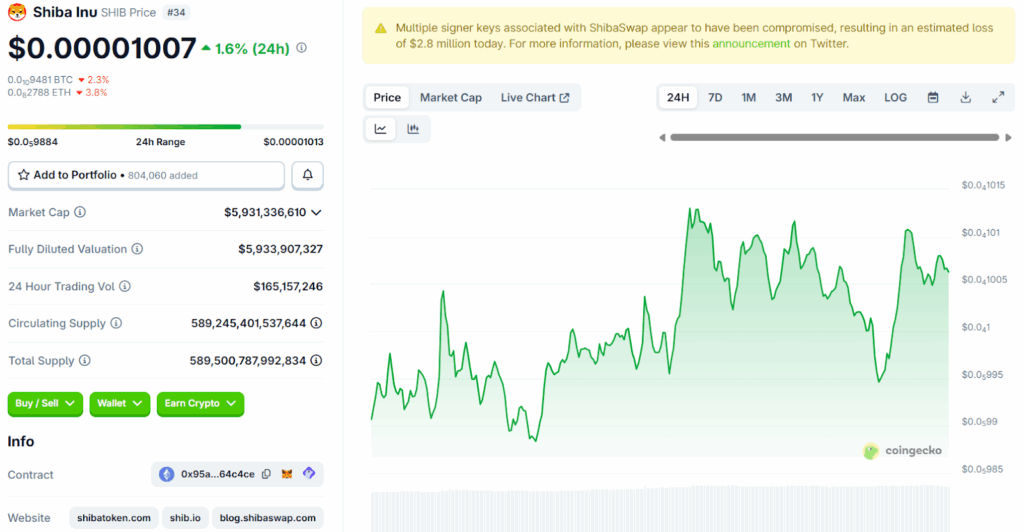
Task: Download chart data with download icon
Action: [x=965, y=97]
